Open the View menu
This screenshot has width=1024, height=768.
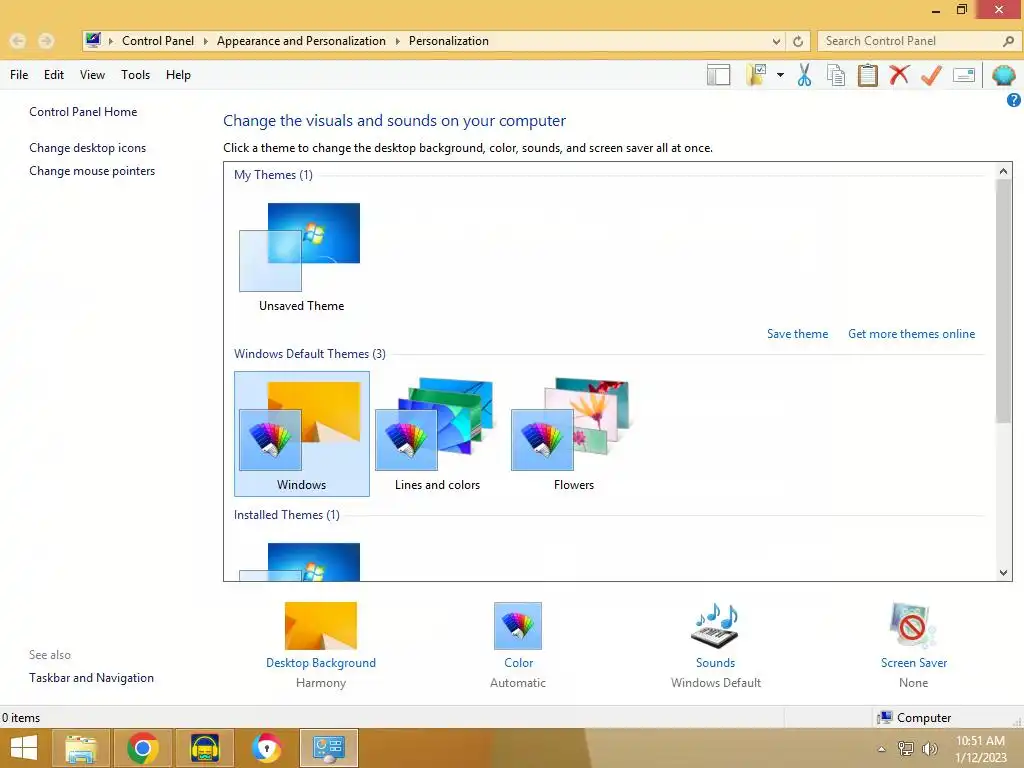click(x=92, y=74)
